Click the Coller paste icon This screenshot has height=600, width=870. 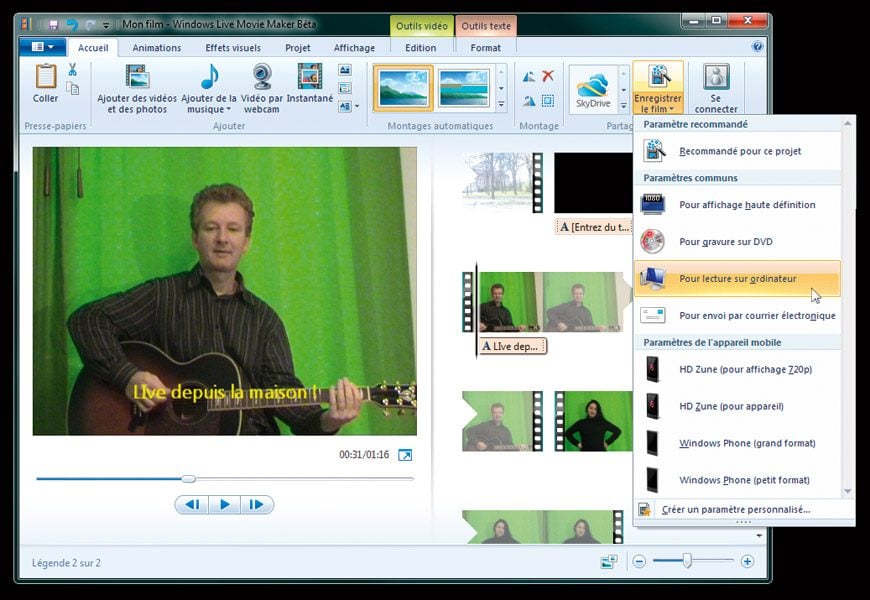pos(45,78)
